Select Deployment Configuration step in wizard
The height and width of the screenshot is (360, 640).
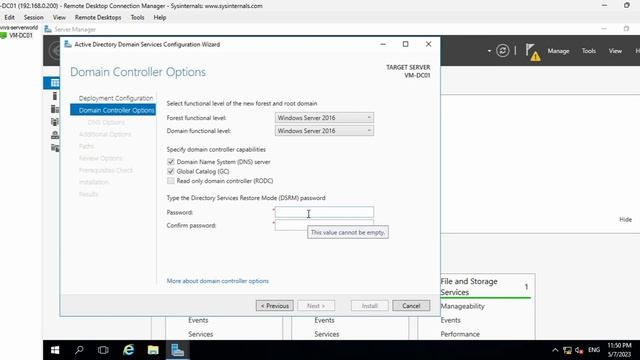(116, 98)
